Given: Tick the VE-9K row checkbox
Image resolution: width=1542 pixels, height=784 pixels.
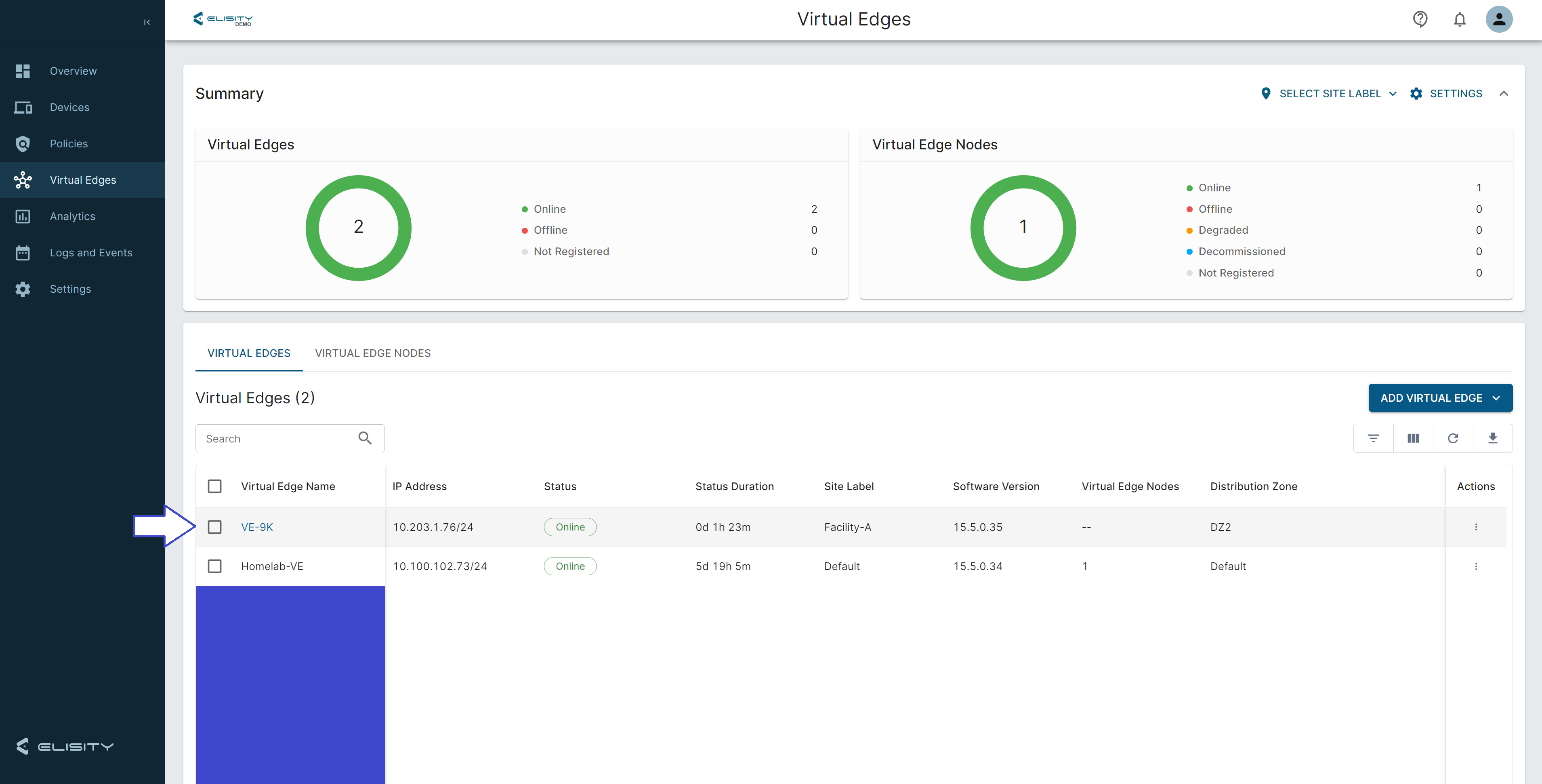Looking at the screenshot, I should tap(214, 527).
